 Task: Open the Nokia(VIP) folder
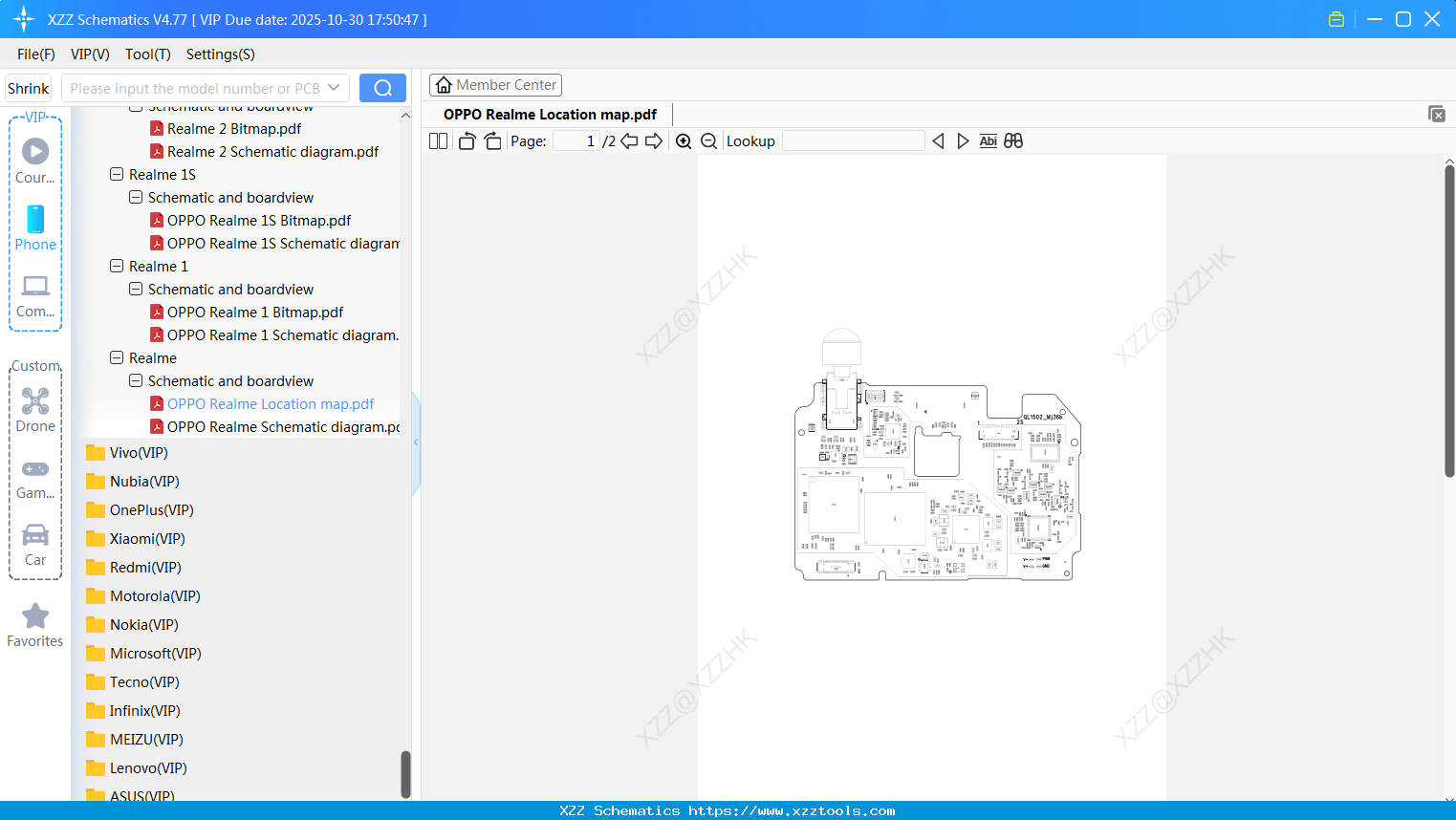(132, 625)
